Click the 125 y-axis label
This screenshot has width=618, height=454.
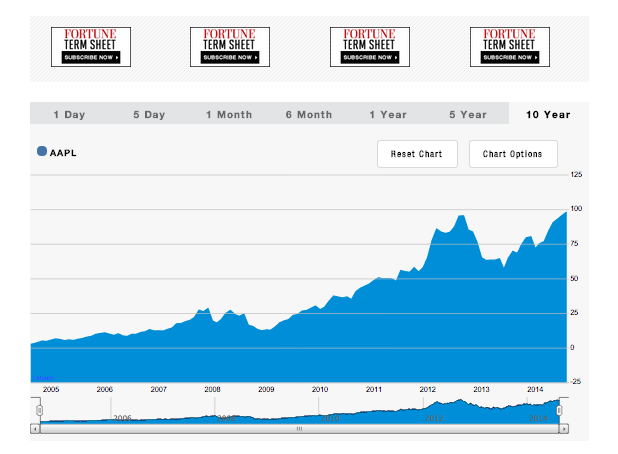[x=576, y=174]
